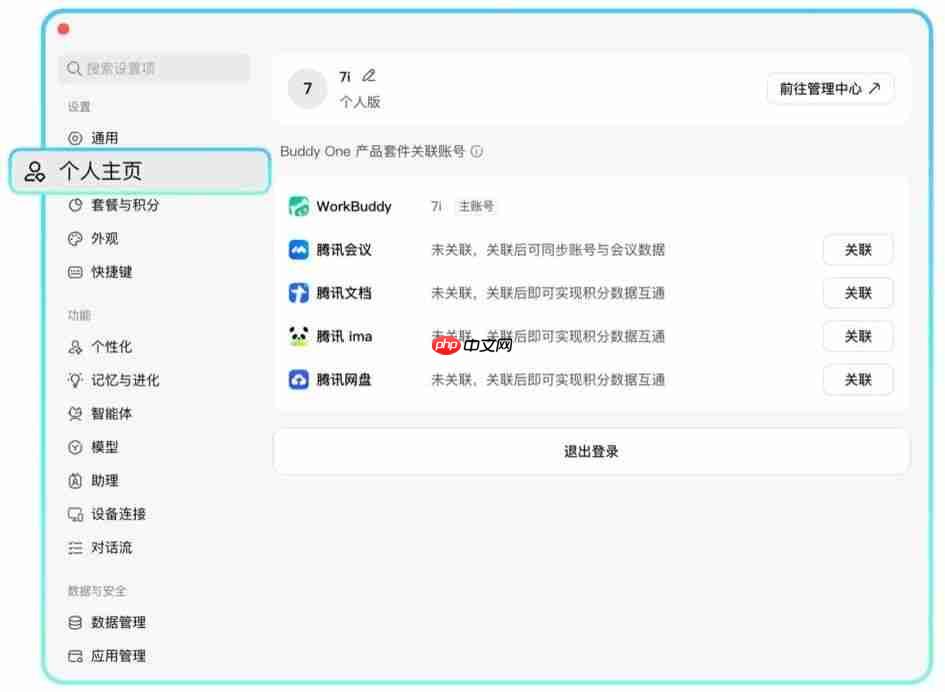Focus the 搜索设置项 search field
The width and height of the screenshot is (945, 692).
(x=154, y=69)
